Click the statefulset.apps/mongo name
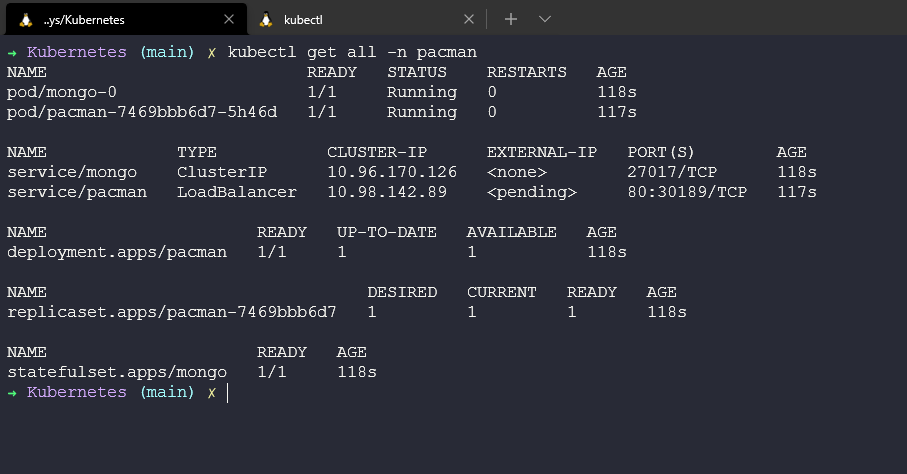 pos(117,372)
